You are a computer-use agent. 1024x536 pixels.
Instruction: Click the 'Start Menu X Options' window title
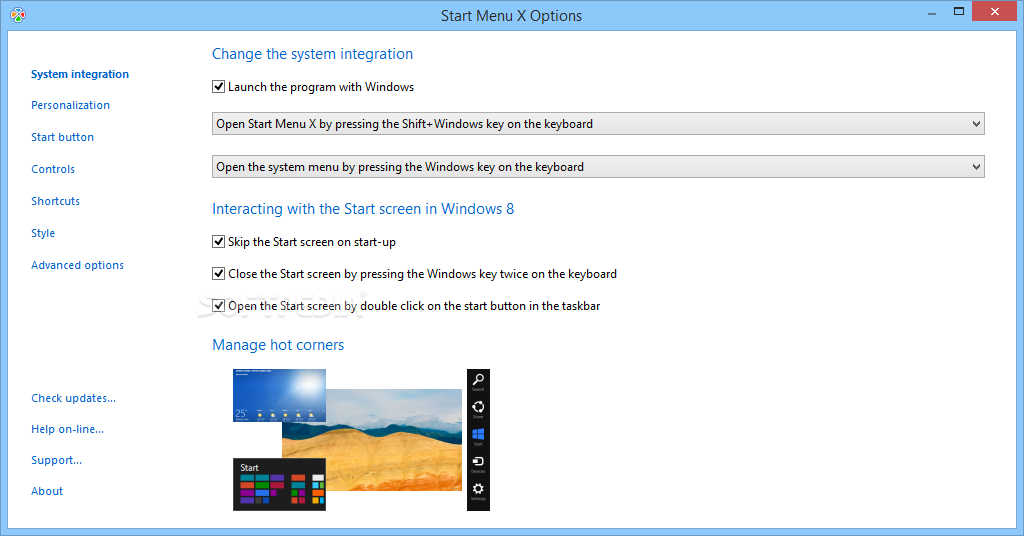[x=511, y=16]
